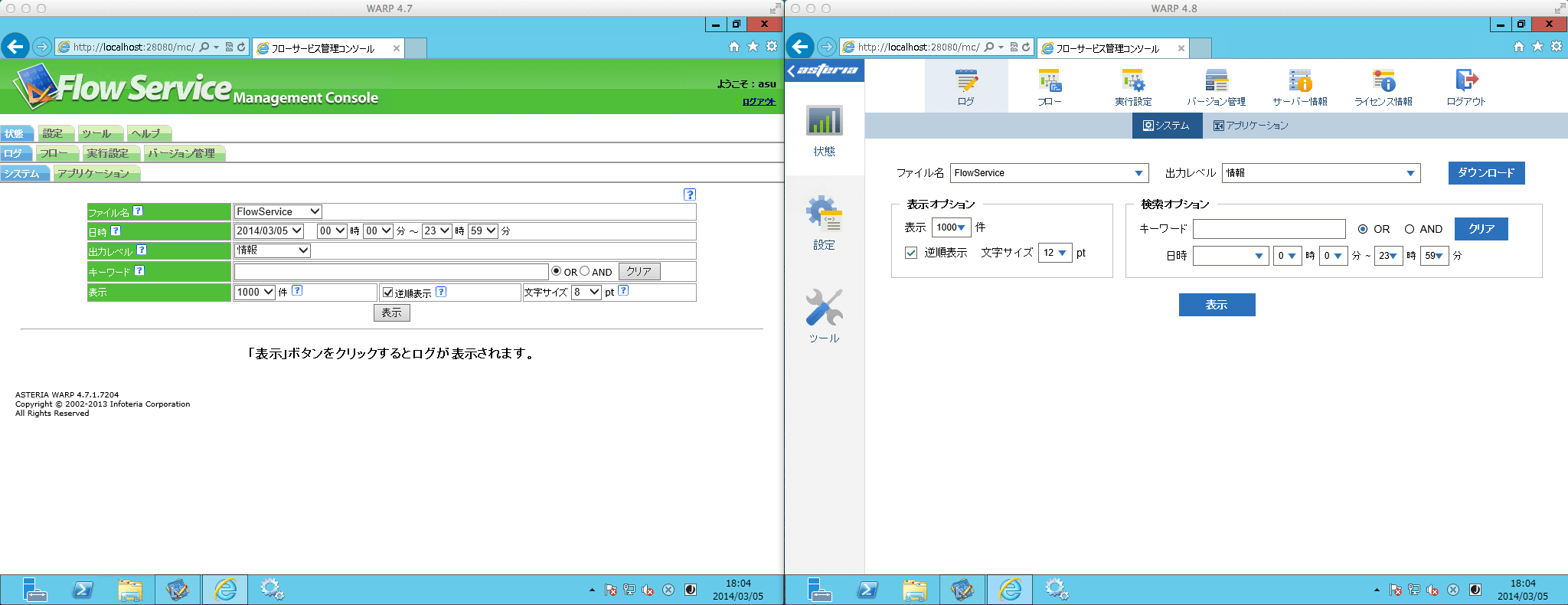Toggle 逆順表示 checkbox in WARP 4.7
1568x605 pixels.
pos(388,293)
